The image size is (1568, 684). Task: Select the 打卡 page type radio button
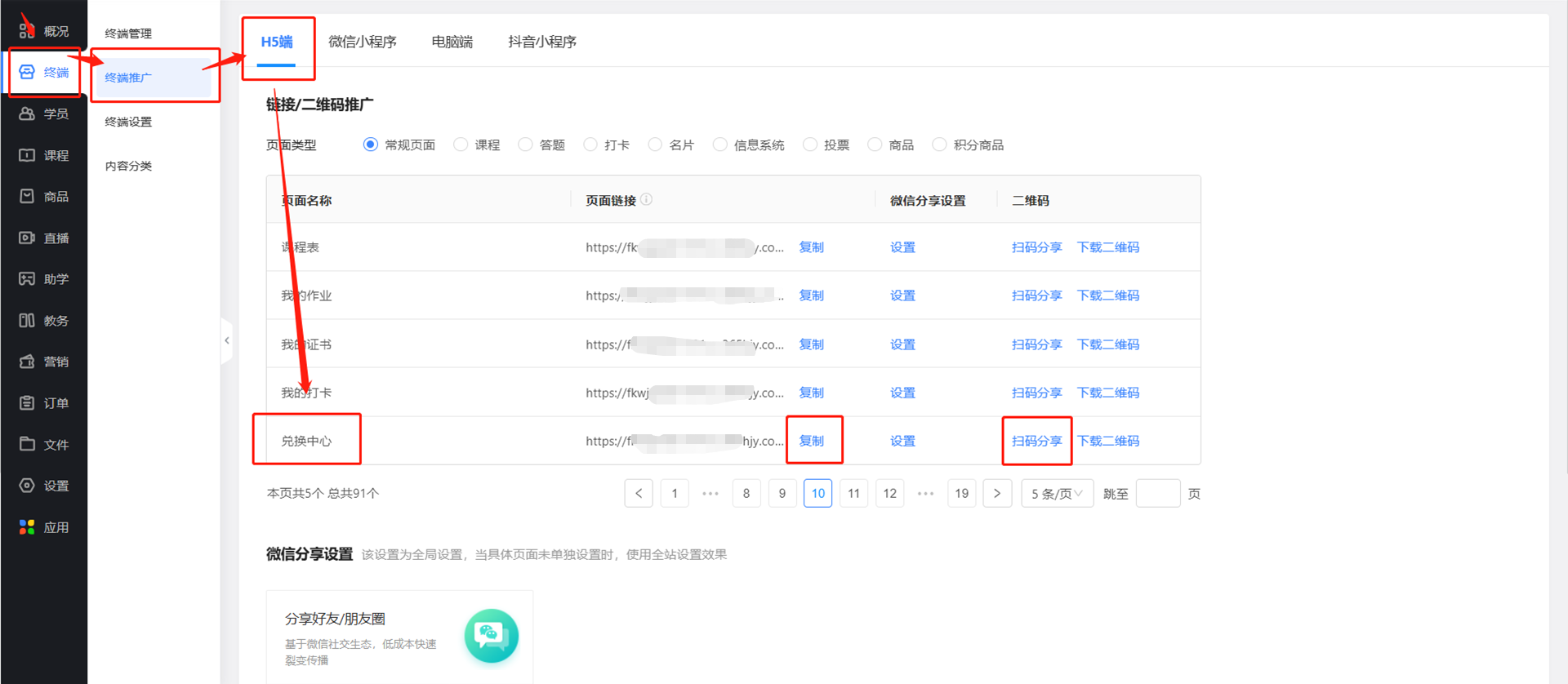tap(590, 144)
